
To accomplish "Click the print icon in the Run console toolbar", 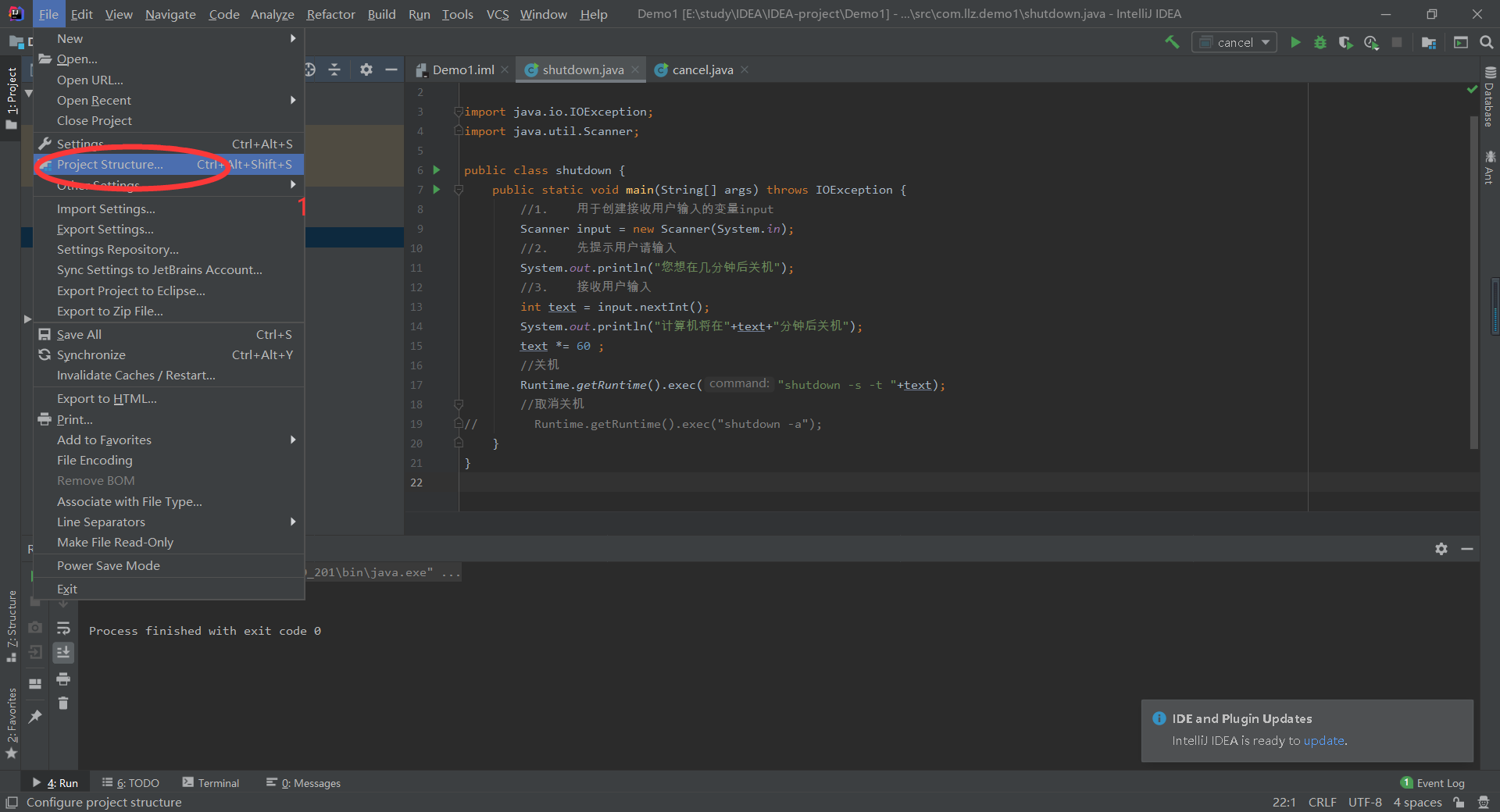I will click(63, 678).
